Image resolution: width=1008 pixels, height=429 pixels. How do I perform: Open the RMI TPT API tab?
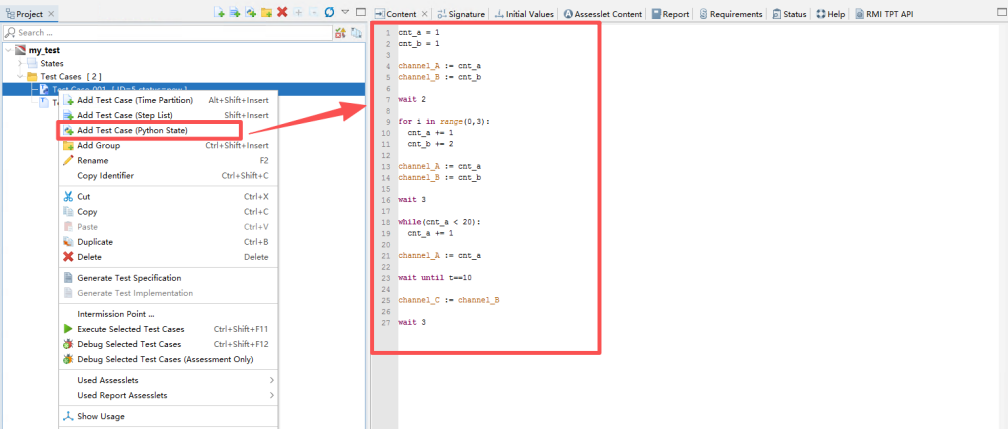885,14
